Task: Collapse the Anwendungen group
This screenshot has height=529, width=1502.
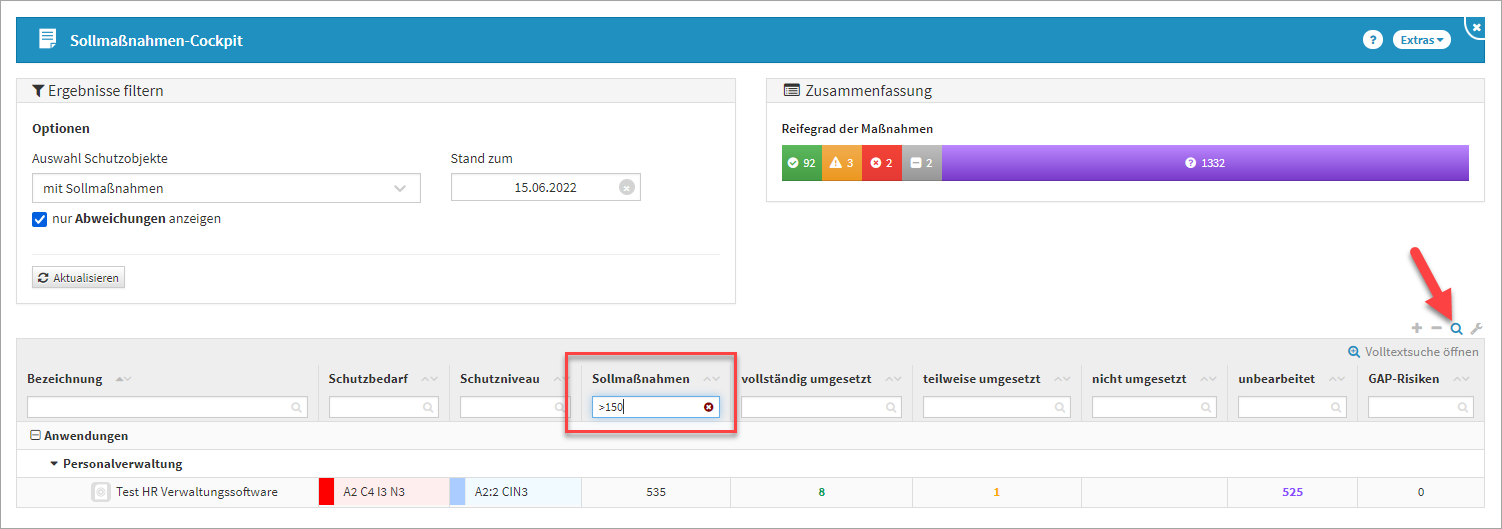Action: pyautogui.click(x=35, y=436)
